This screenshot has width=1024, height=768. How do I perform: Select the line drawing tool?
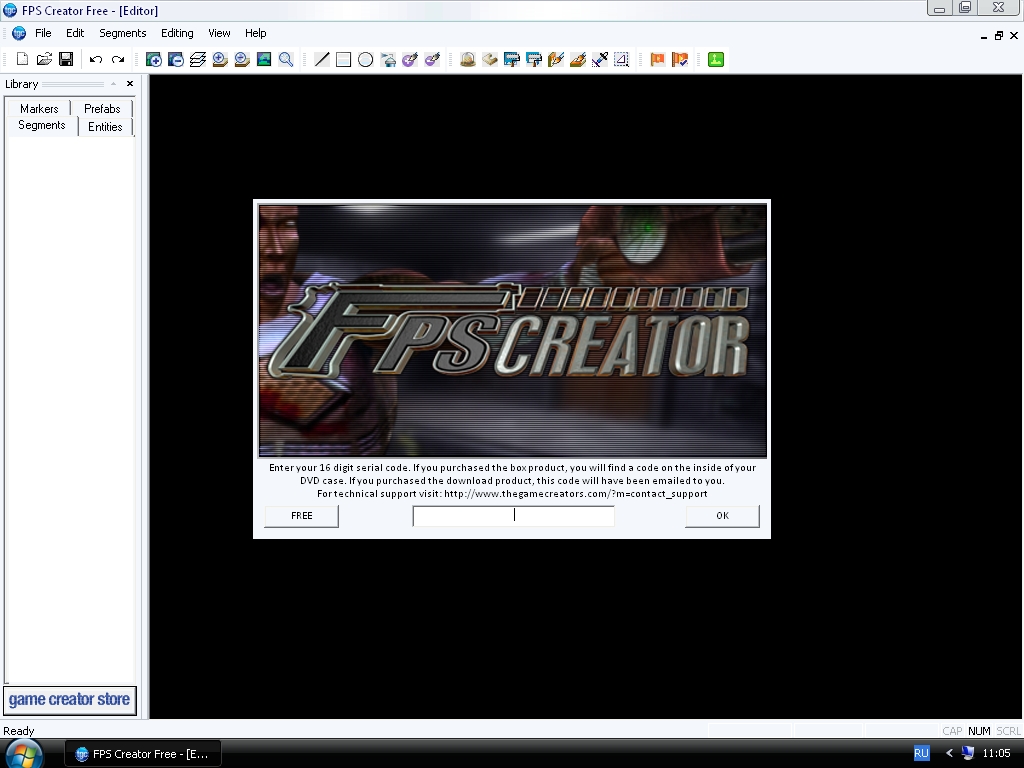point(322,59)
